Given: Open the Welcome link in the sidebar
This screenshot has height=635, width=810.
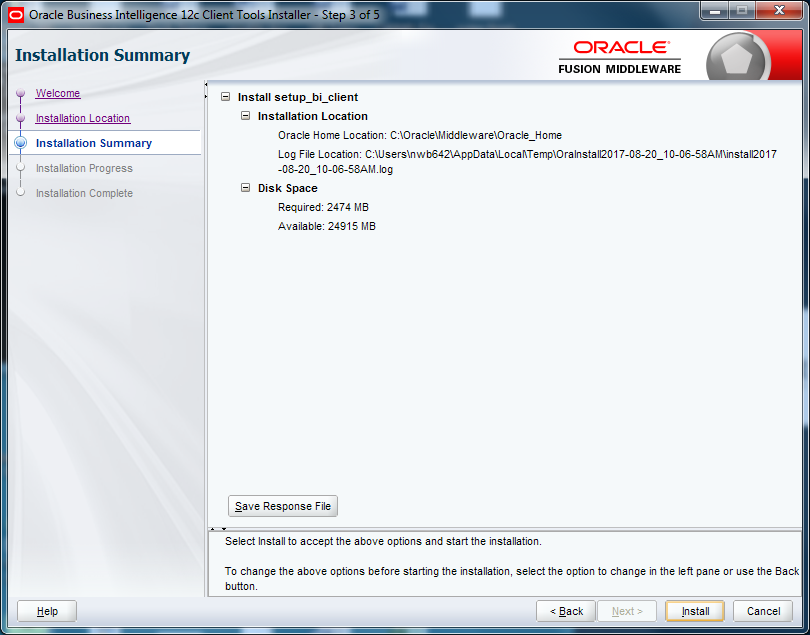Looking at the screenshot, I should coord(57,93).
